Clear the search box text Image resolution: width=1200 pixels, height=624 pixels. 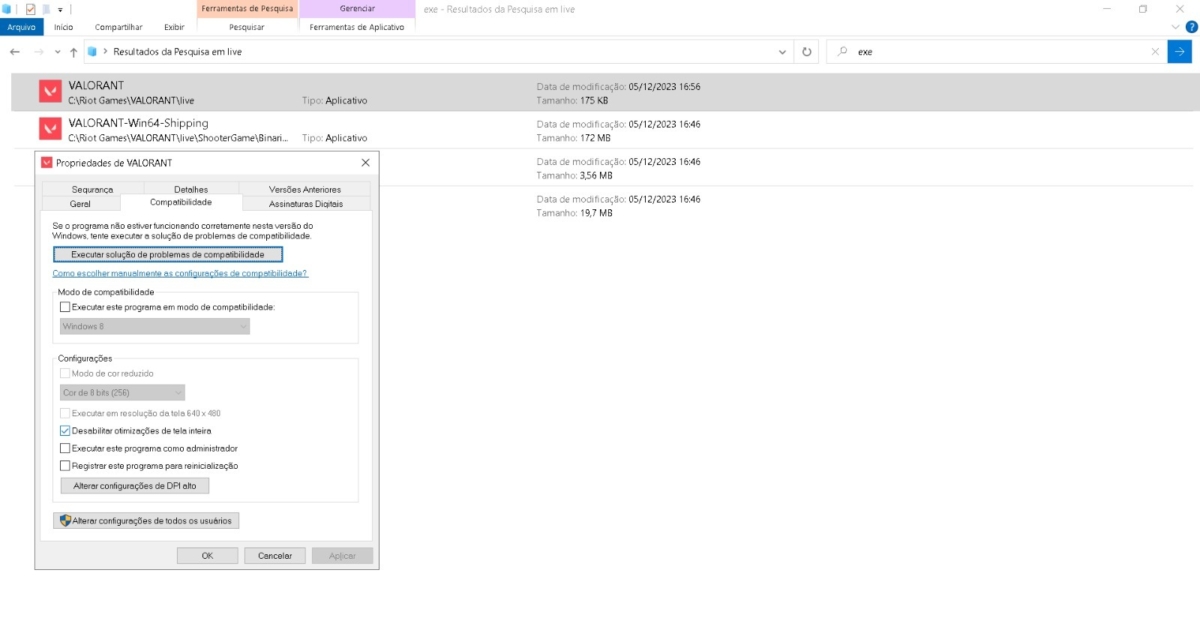click(x=1155, y=51)
